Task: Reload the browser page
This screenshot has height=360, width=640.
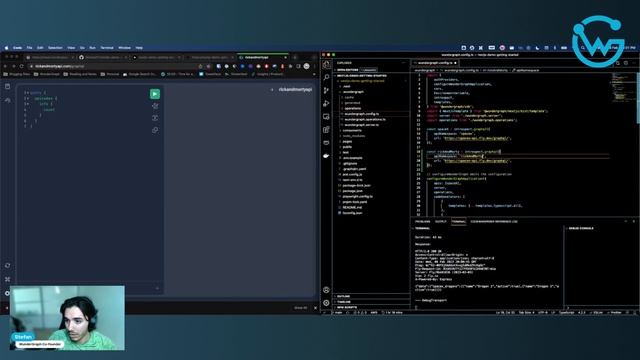Action: tap(21, 66)
